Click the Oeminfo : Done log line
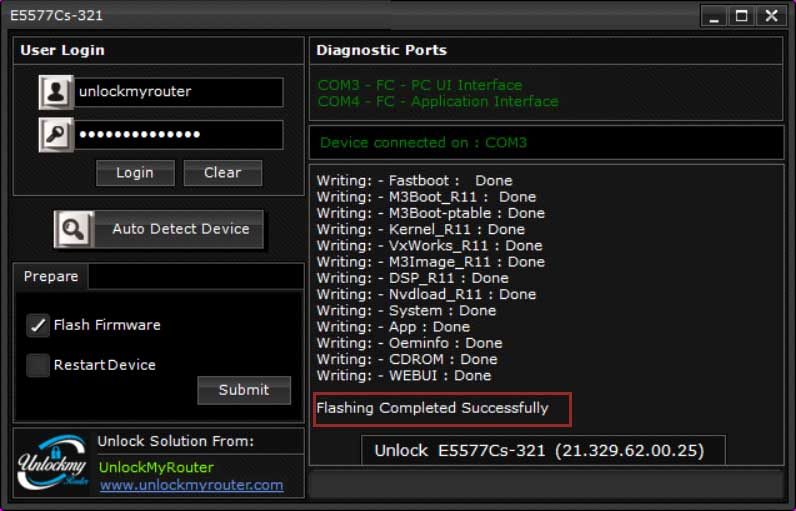 tap(409, 343)
